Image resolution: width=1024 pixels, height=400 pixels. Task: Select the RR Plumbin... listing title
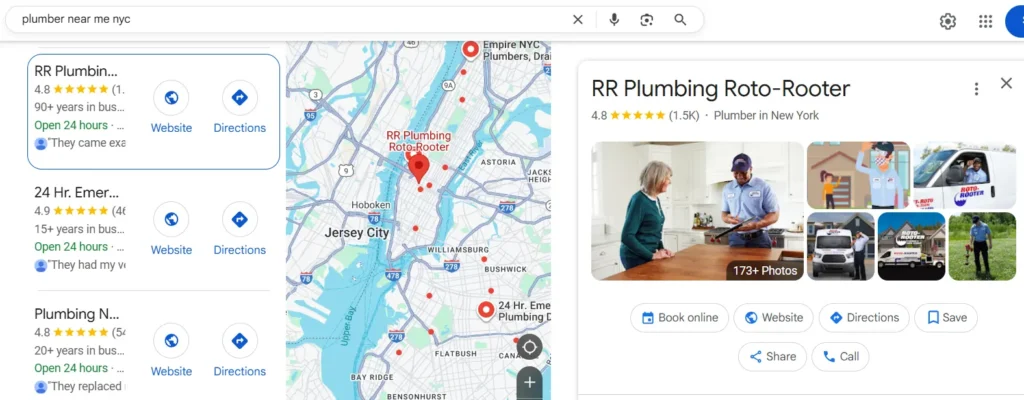coord(76,71)
